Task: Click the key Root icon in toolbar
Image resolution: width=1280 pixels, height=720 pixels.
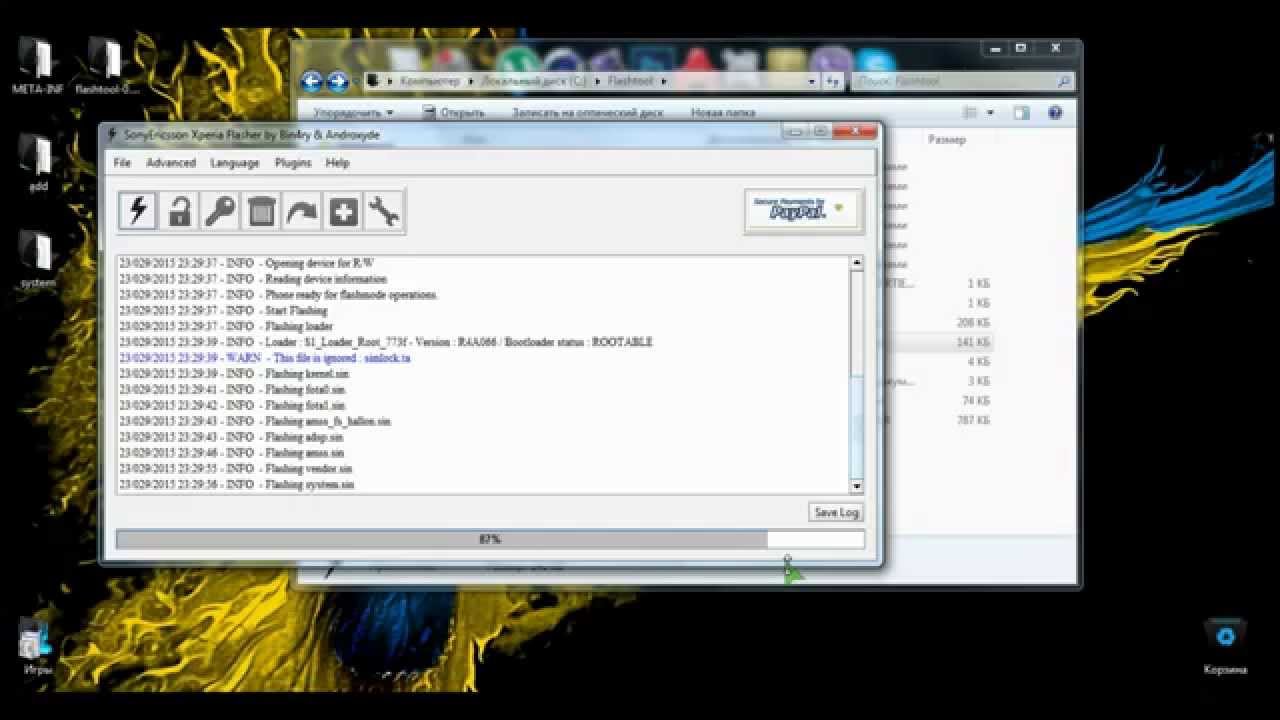Action: [x=220, y=211]
